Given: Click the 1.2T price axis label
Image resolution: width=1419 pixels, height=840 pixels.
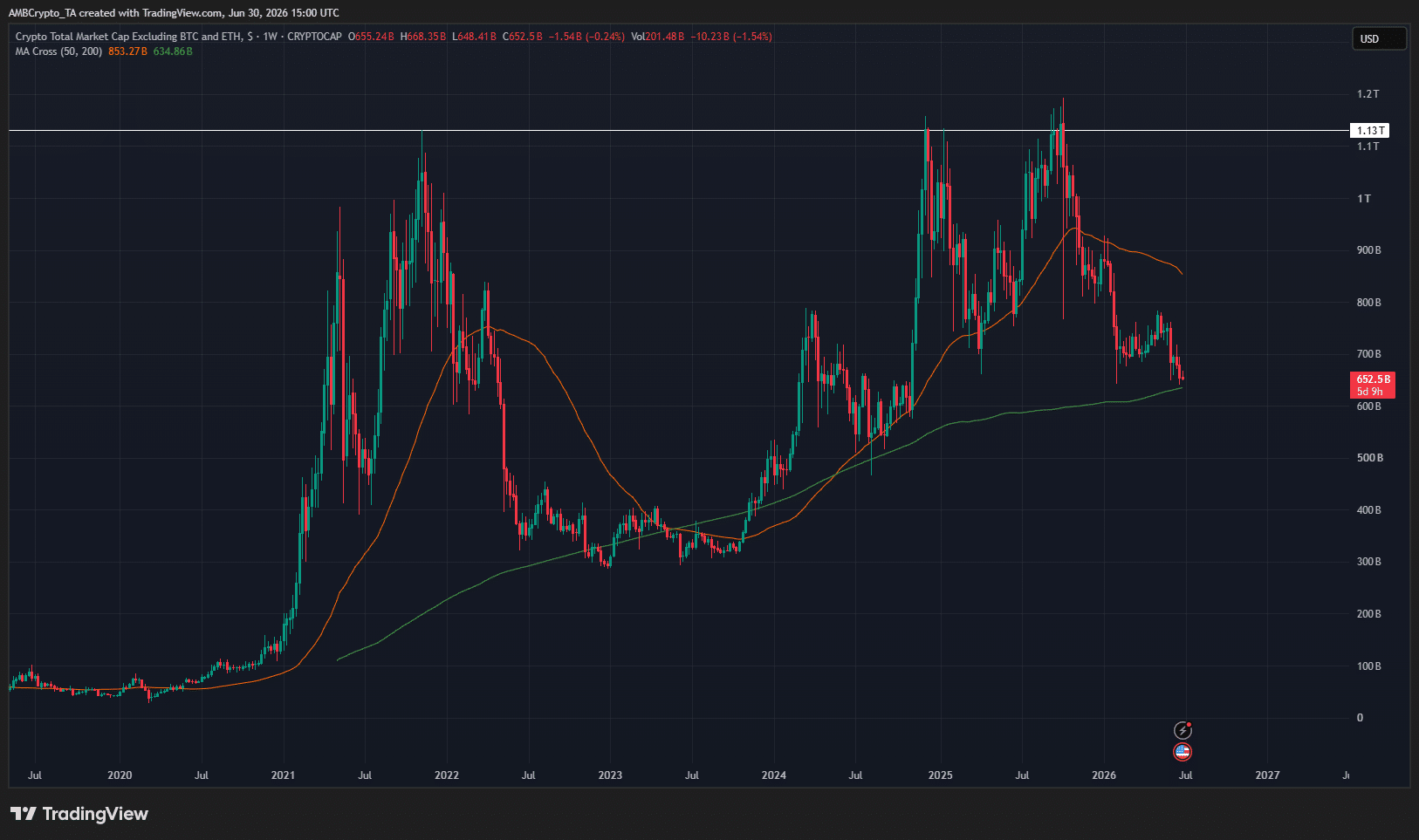Looking at the screenshot, I should [x=1368, y=94].
